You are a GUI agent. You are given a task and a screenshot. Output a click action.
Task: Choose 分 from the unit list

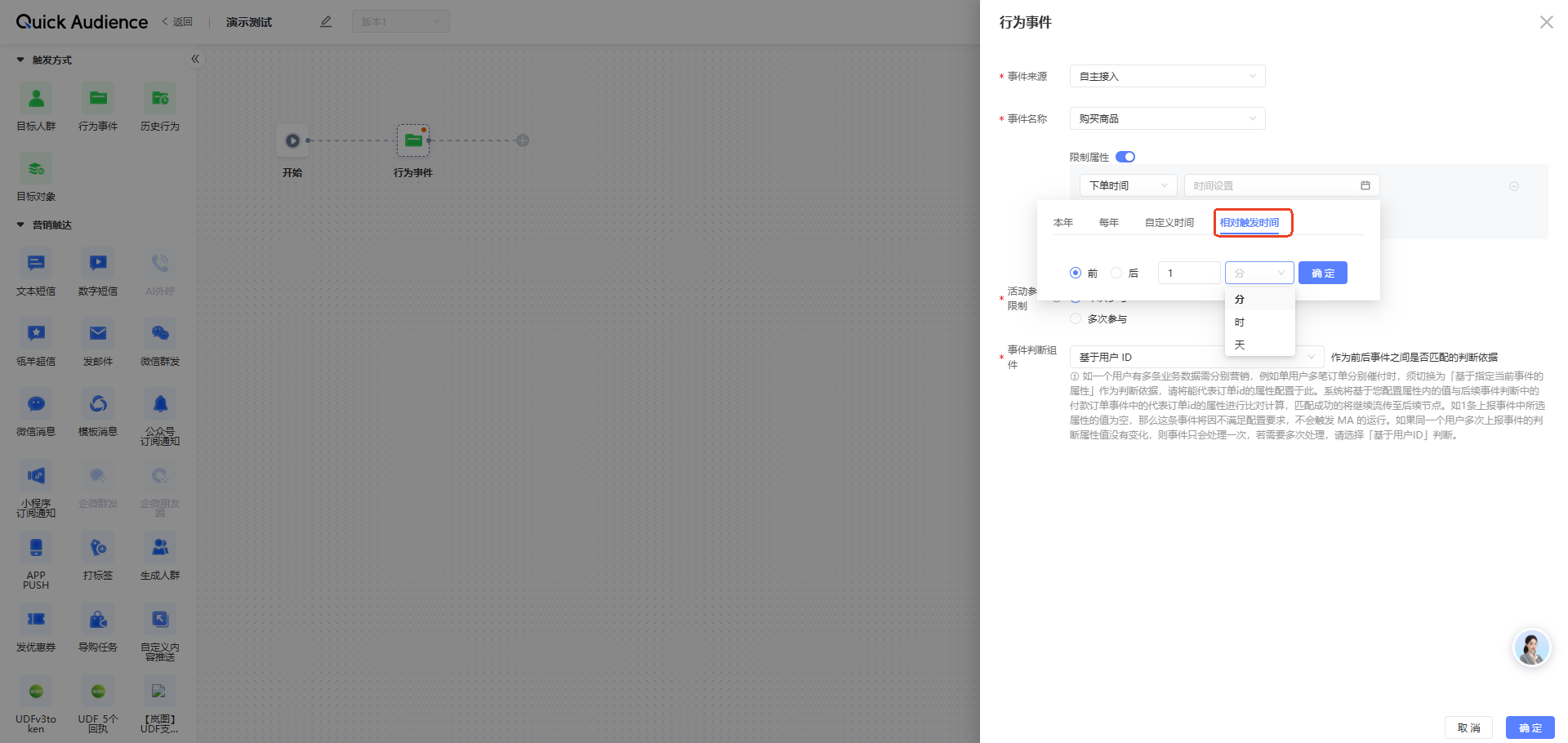pos(1260,299)
